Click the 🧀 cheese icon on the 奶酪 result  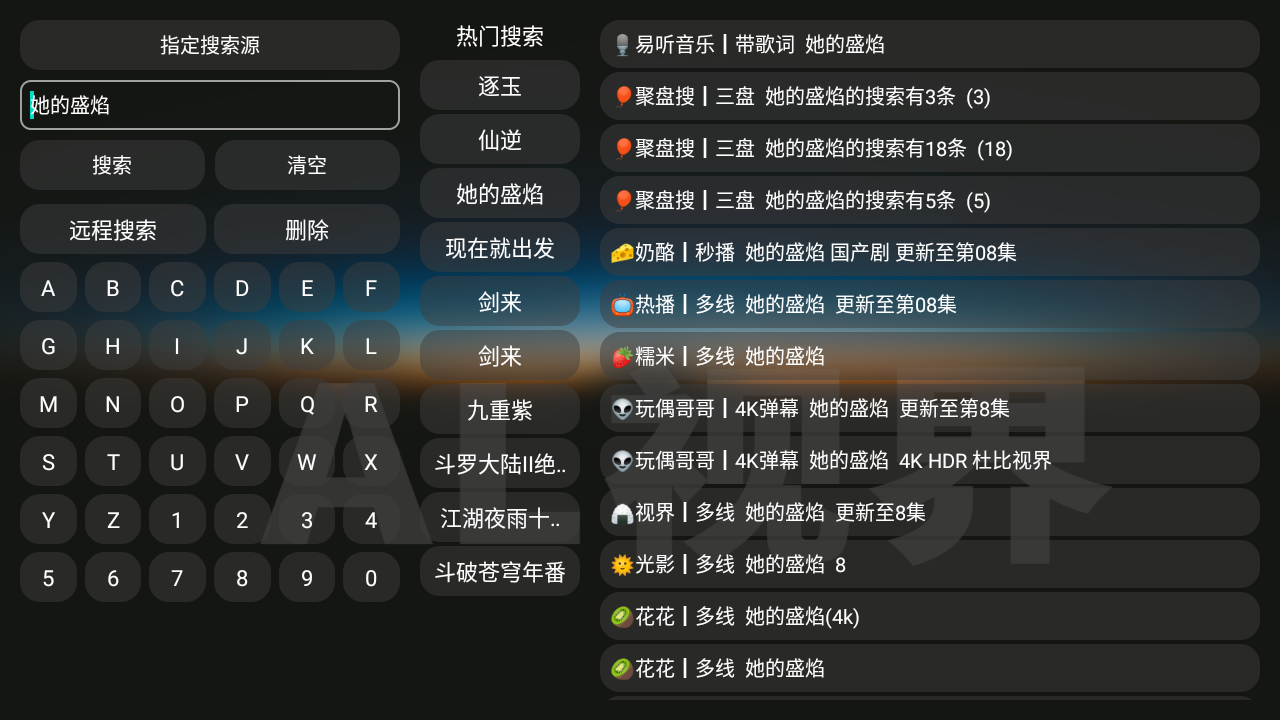(623, 253)
